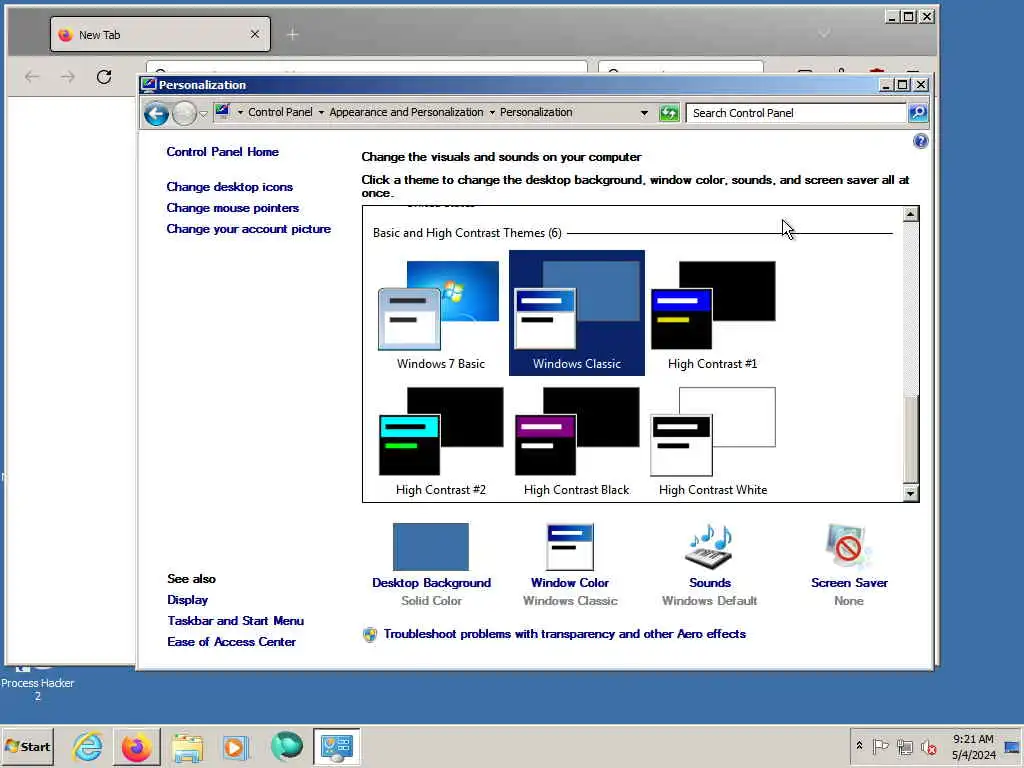Click the Personalization taskbar button
The height and width of the screenshot is (768, 1024).
click(336, 746)
